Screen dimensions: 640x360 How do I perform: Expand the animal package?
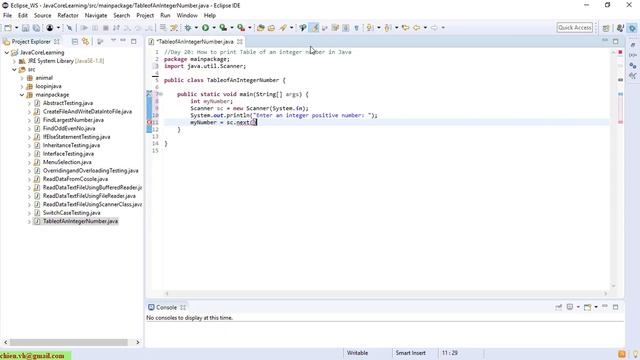click(22, 78)
